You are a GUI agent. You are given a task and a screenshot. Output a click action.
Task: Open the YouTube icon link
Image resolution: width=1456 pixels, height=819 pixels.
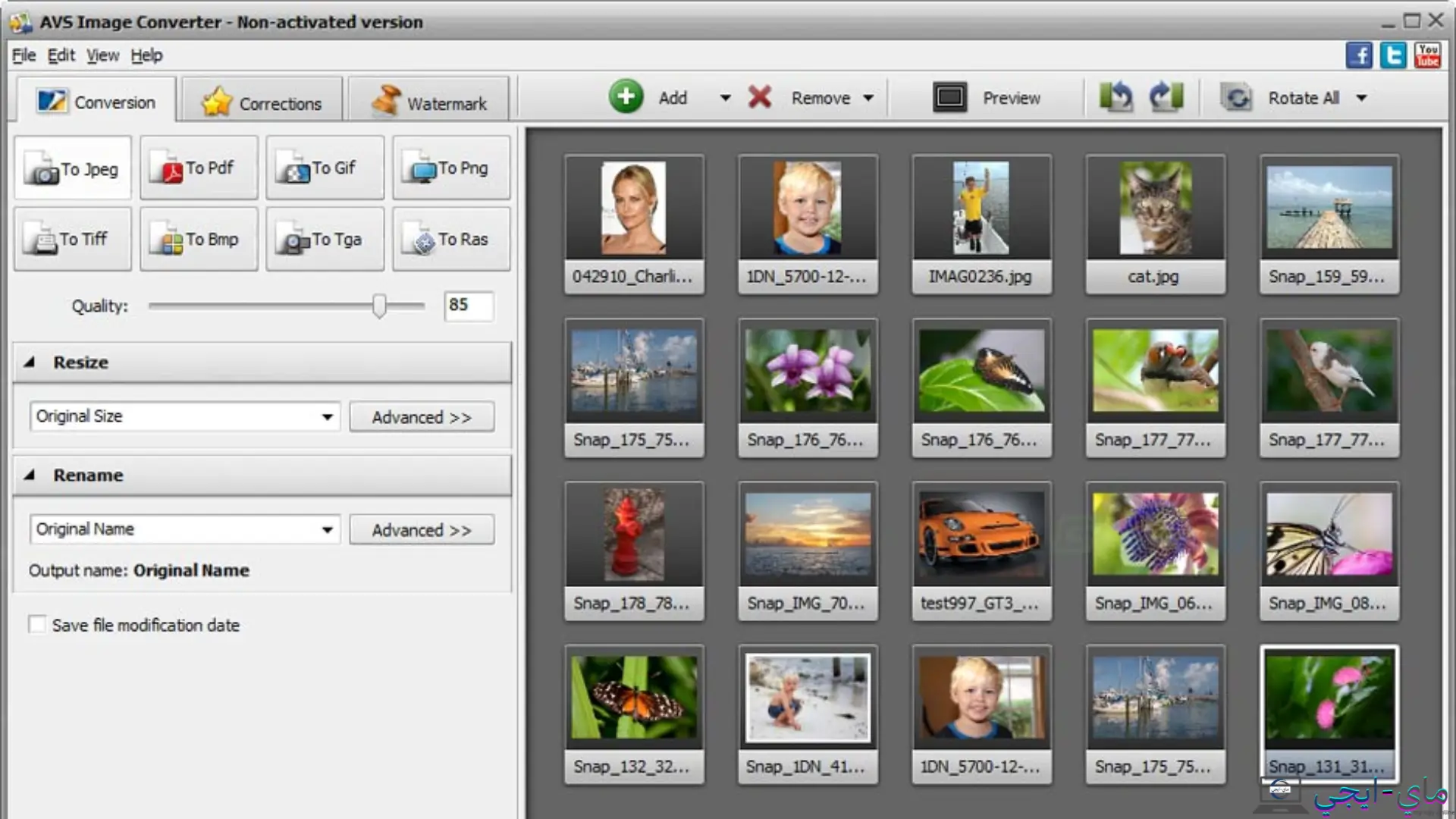tap(1427, 55)
